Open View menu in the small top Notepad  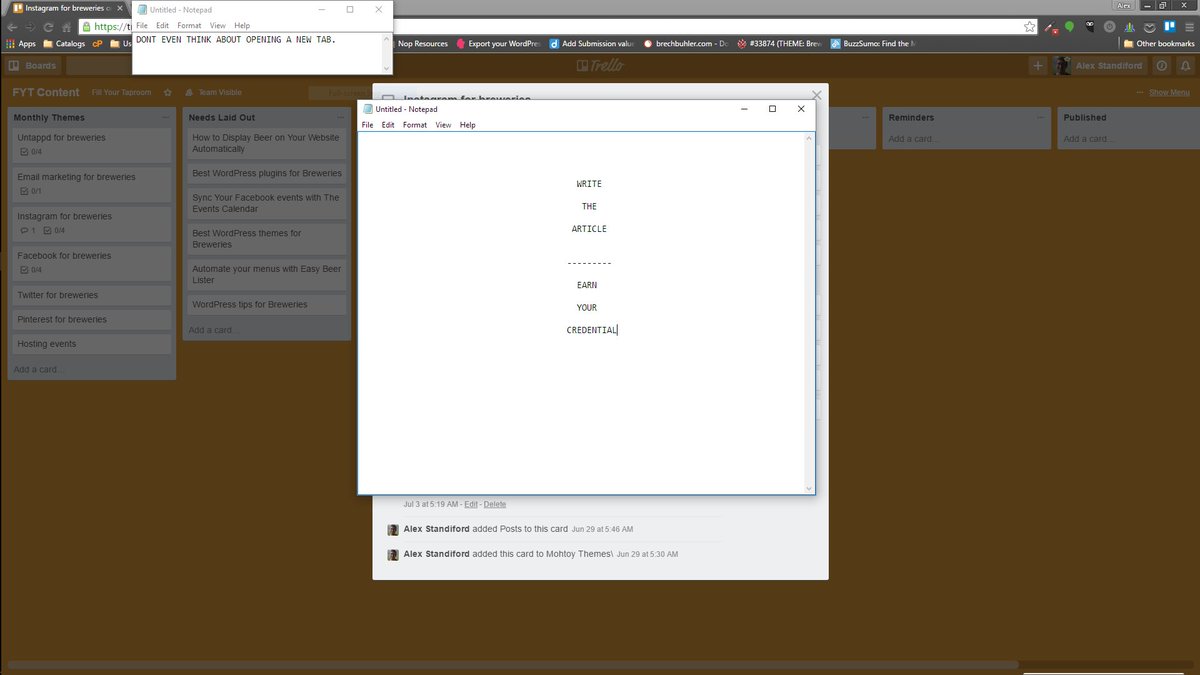tap(217, 25)
